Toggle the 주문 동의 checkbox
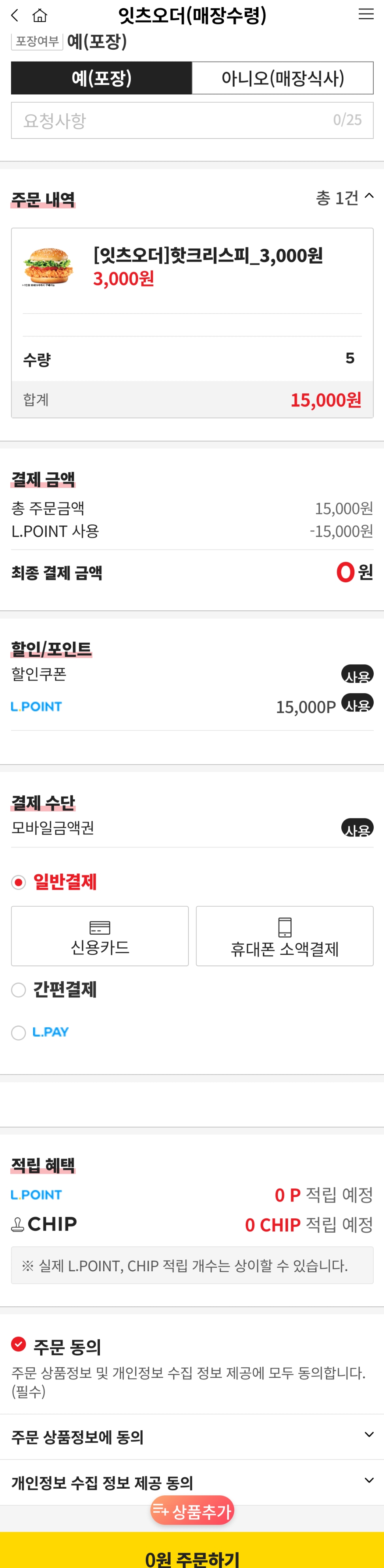This screenshot has width=384, height=1568. pos(19,1344)
